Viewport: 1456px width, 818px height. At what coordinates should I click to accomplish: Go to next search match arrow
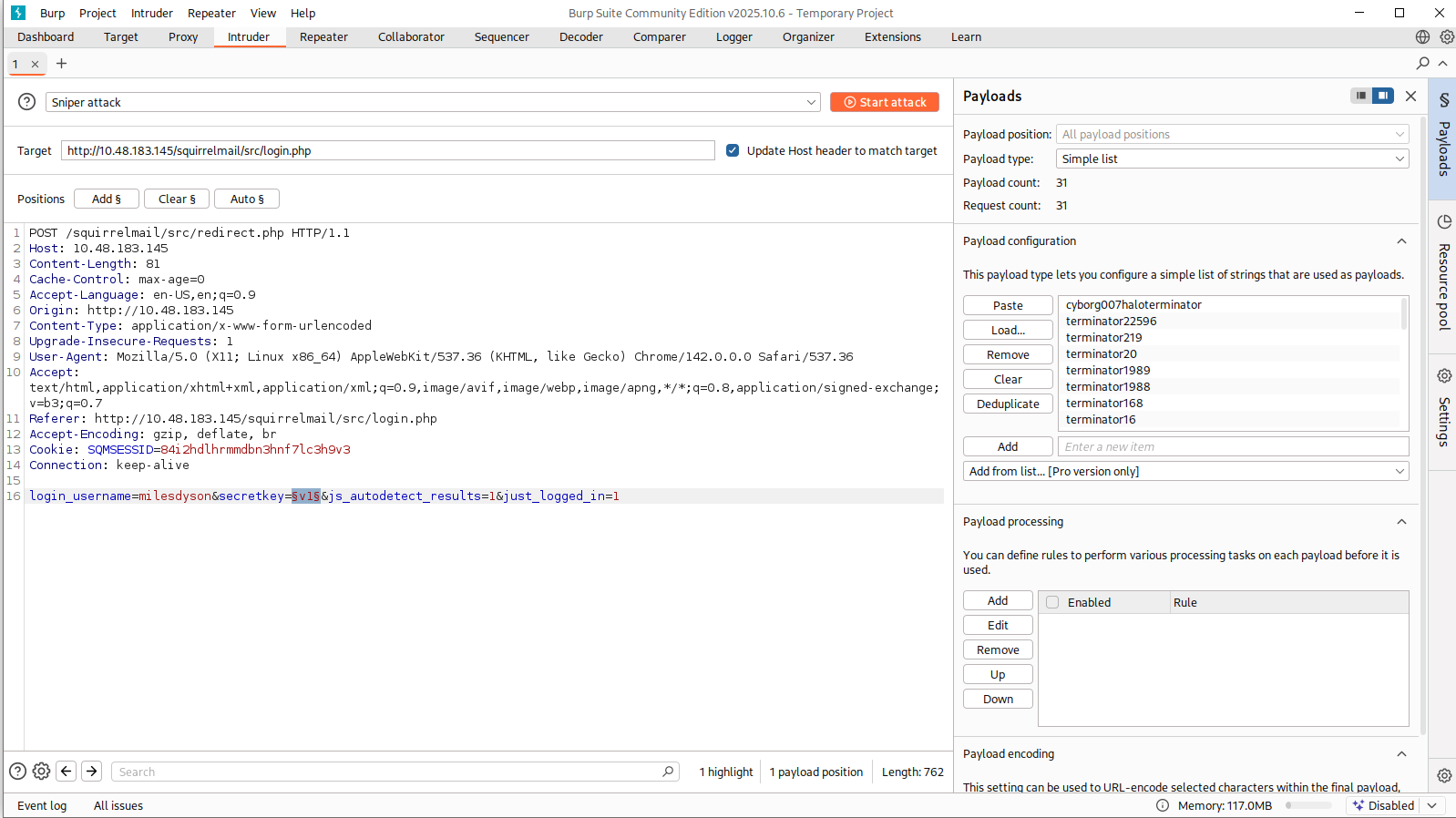(92, 772)
